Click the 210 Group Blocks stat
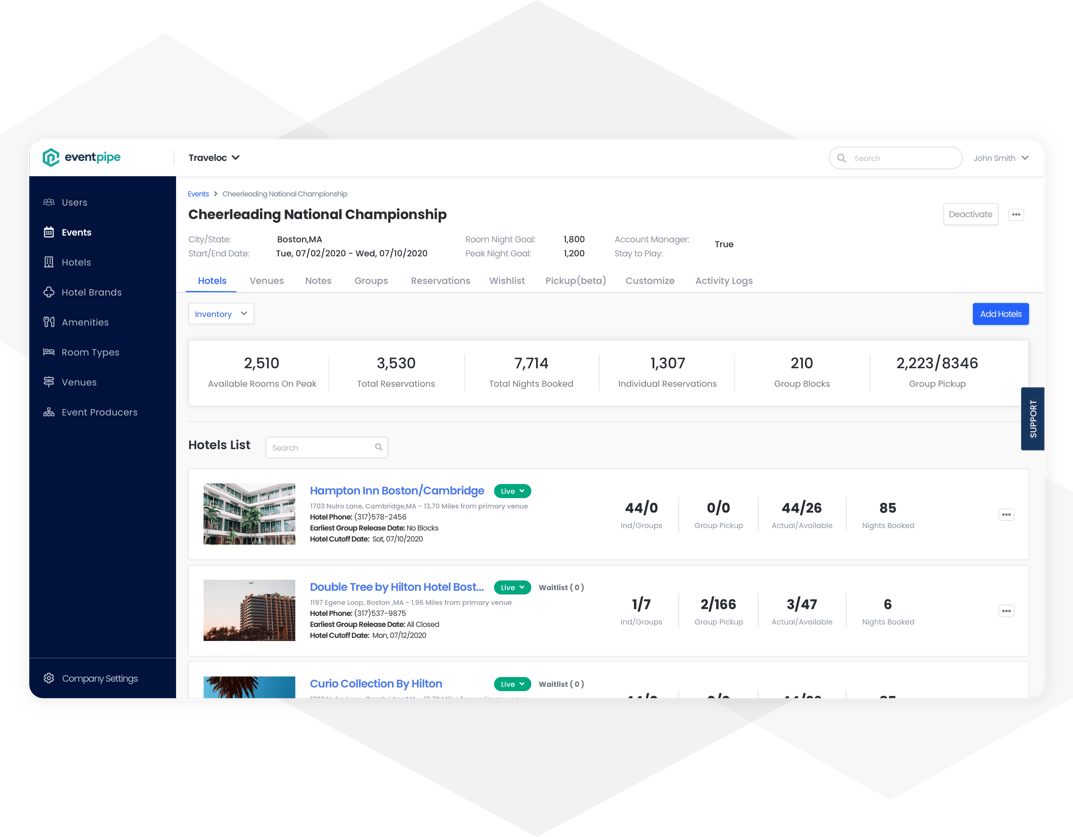This screenshot has height=837, width=1073. [x=802, y=372]
